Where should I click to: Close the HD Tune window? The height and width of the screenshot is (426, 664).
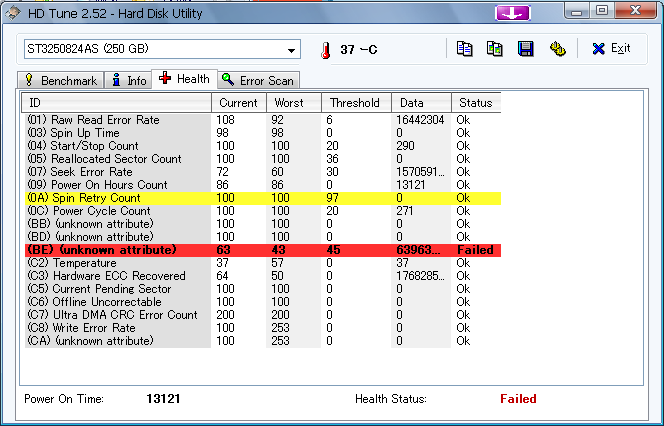tap(635, 11)
